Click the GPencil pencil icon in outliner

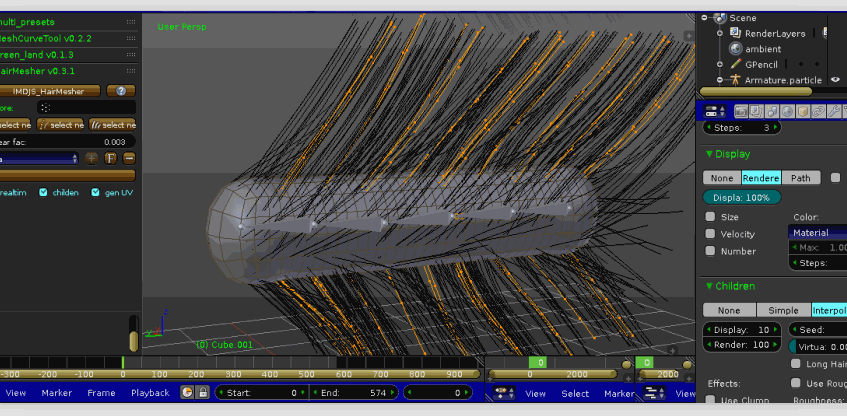(736, 64)
